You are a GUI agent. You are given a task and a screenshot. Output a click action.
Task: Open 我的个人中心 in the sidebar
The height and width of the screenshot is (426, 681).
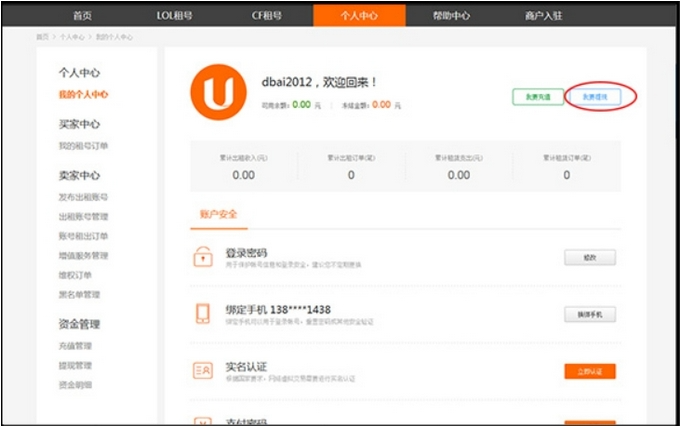(84, 95)
